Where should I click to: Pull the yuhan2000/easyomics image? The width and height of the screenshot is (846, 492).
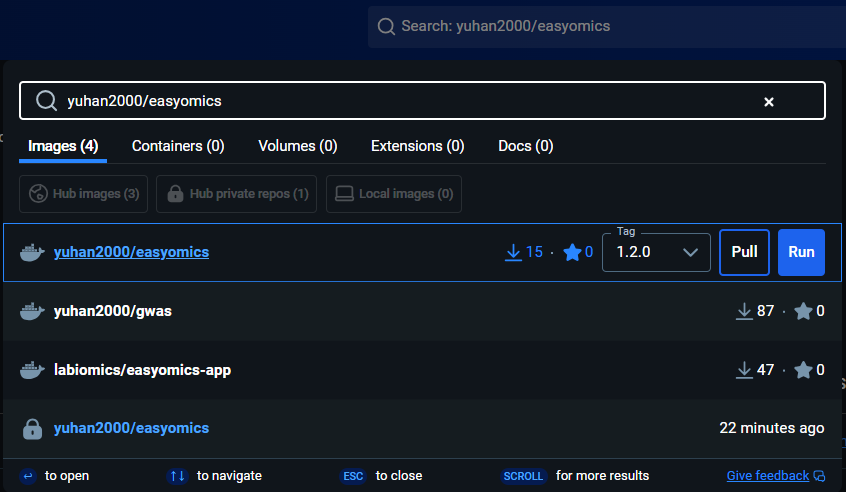pyautogui.click(x=744, y=252)
